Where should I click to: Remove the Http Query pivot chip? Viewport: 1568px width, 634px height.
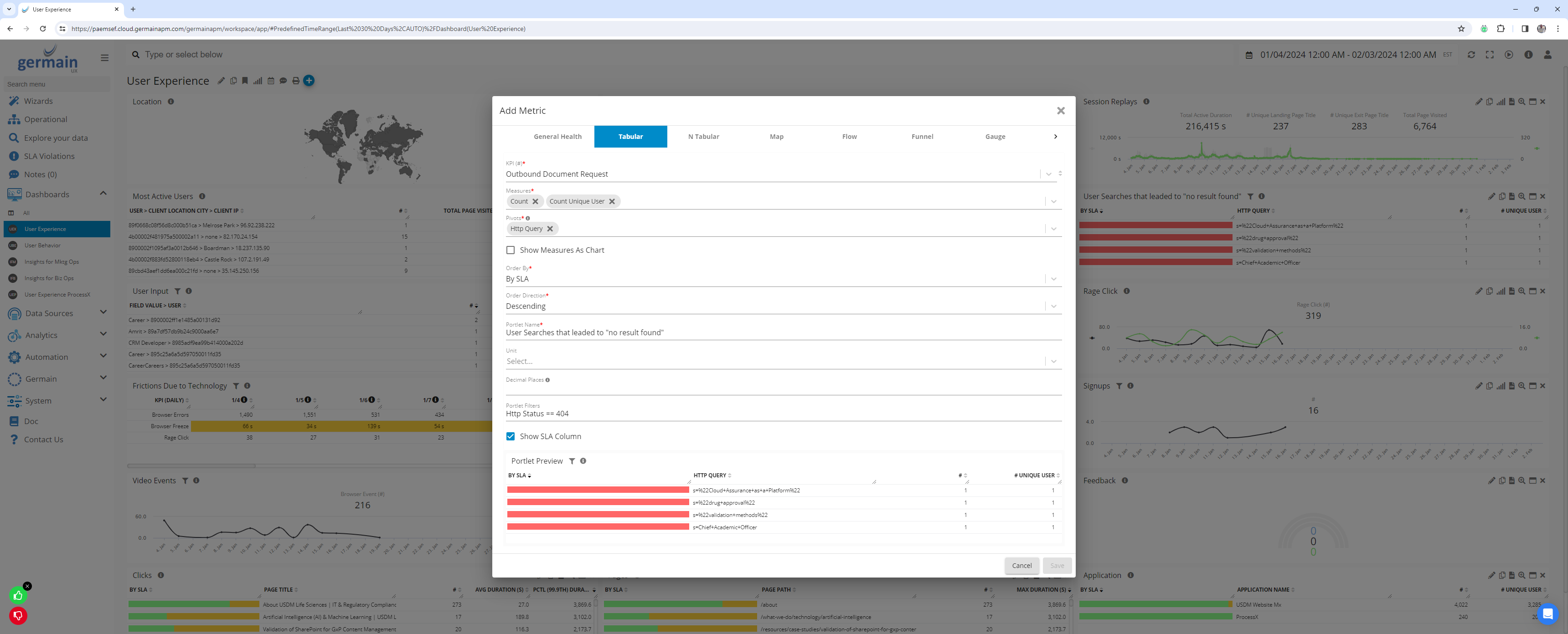pyautogui.click(x=550, y=229)
